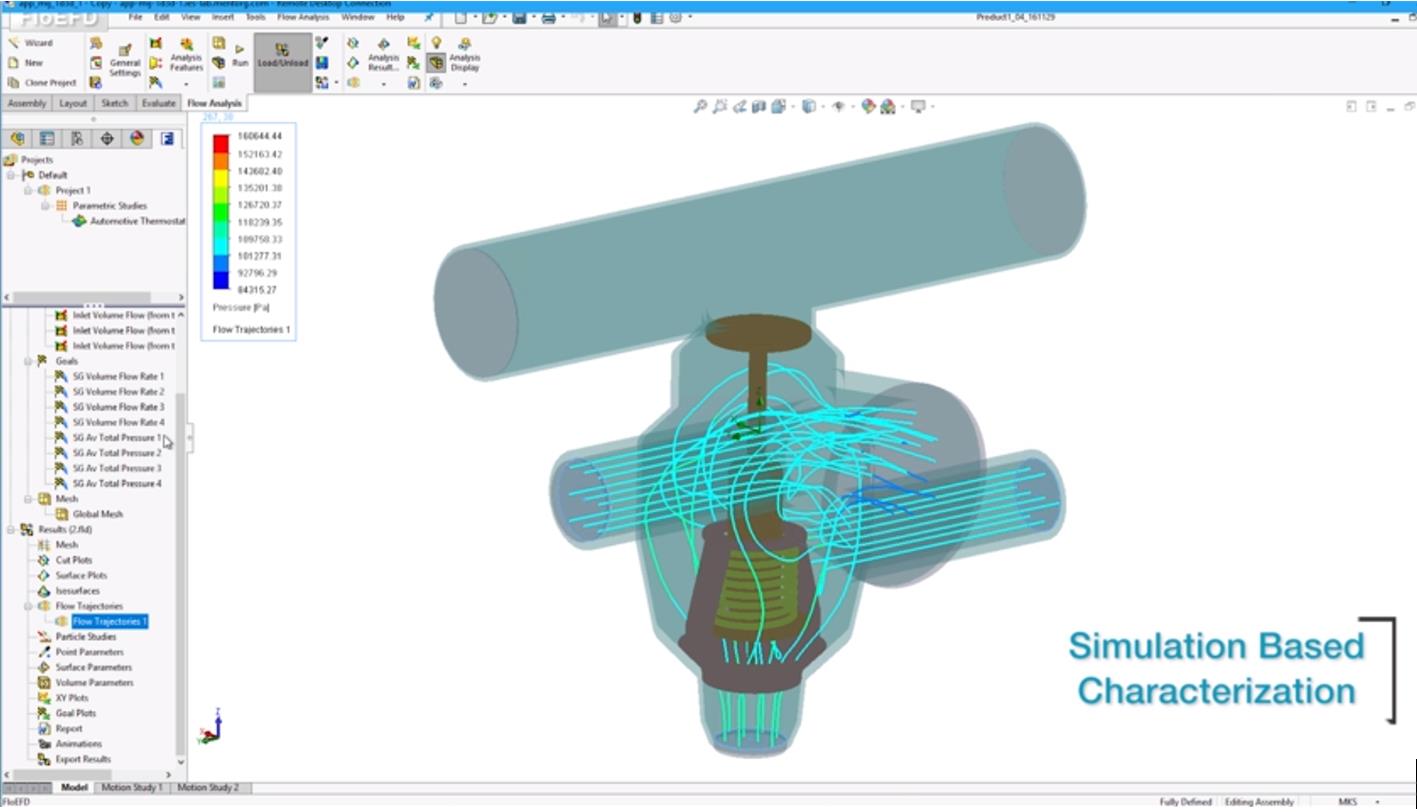Image resolution: width=1417 pixels, height=812 pixels.
Task: Click the save icon in quick toolbar
Action: pos(520,17)
